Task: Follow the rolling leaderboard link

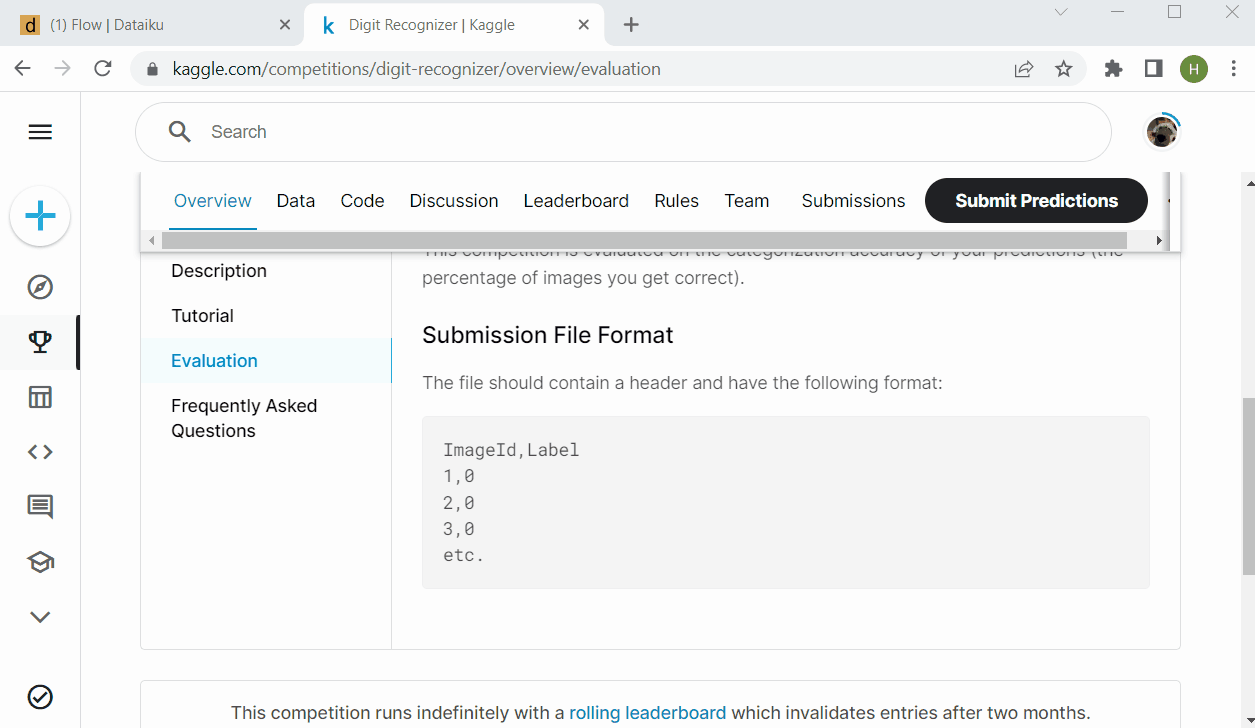Action: coord(648,713)
